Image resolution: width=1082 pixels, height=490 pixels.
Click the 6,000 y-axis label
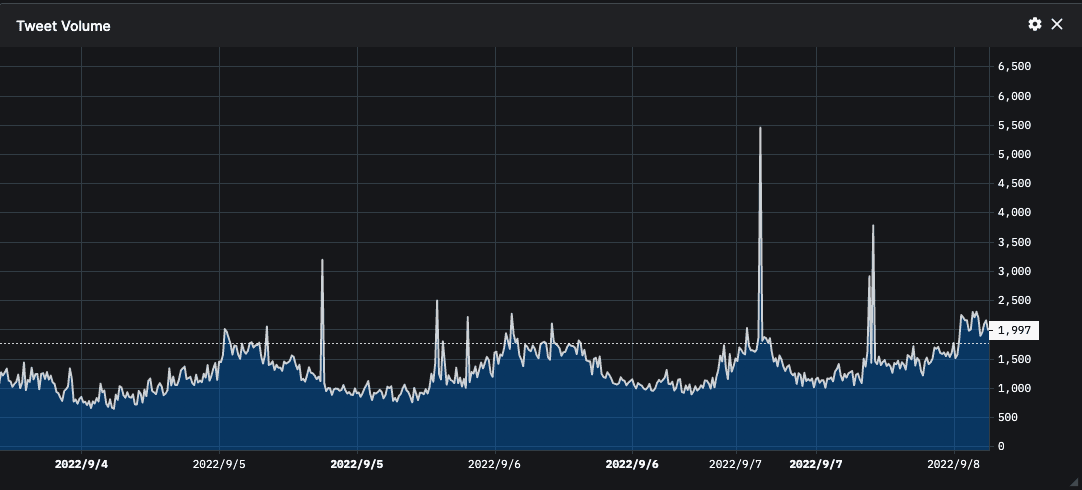click(x=1014, y=96)
